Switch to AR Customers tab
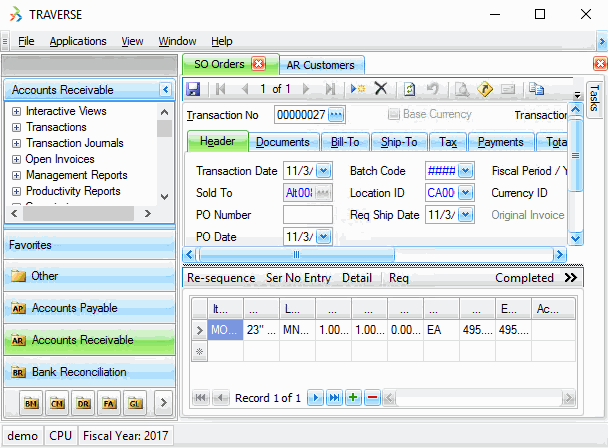Image resolution: width=608 pixels, height=448 pixels. click(x=321, y=65)
